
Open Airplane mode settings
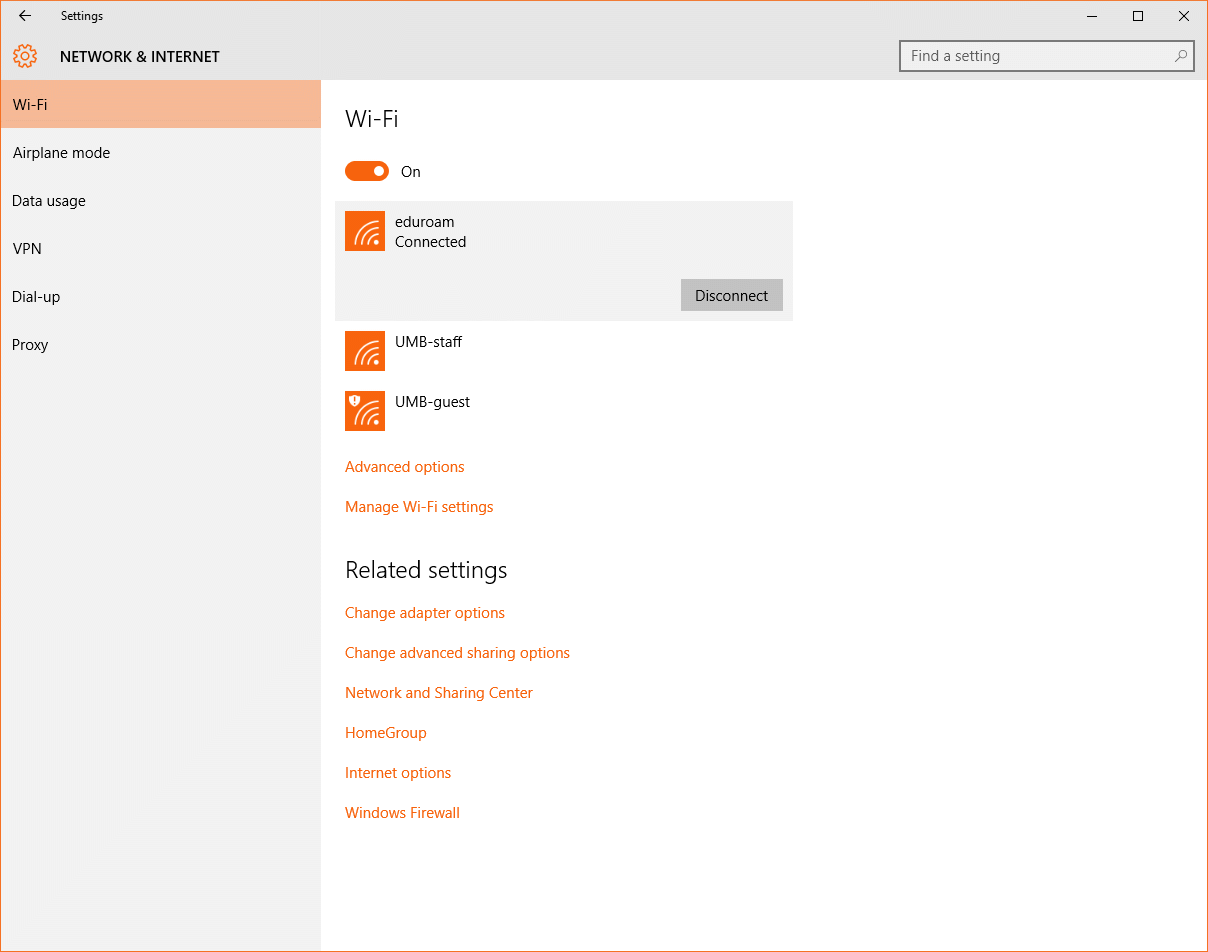(160, 152)
